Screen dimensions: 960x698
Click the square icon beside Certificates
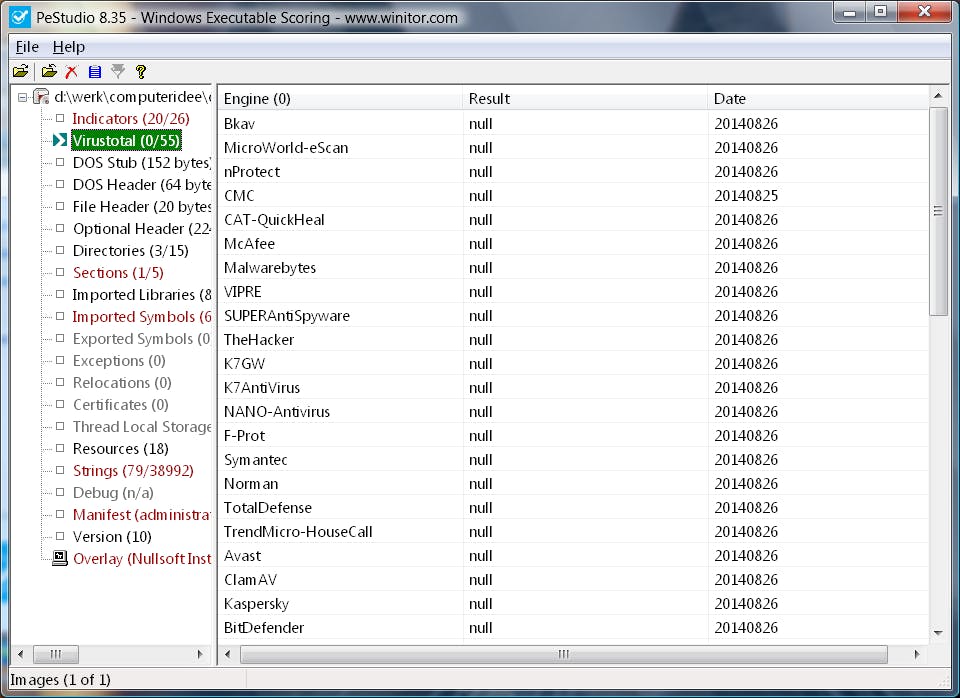[x=60, y=404]
